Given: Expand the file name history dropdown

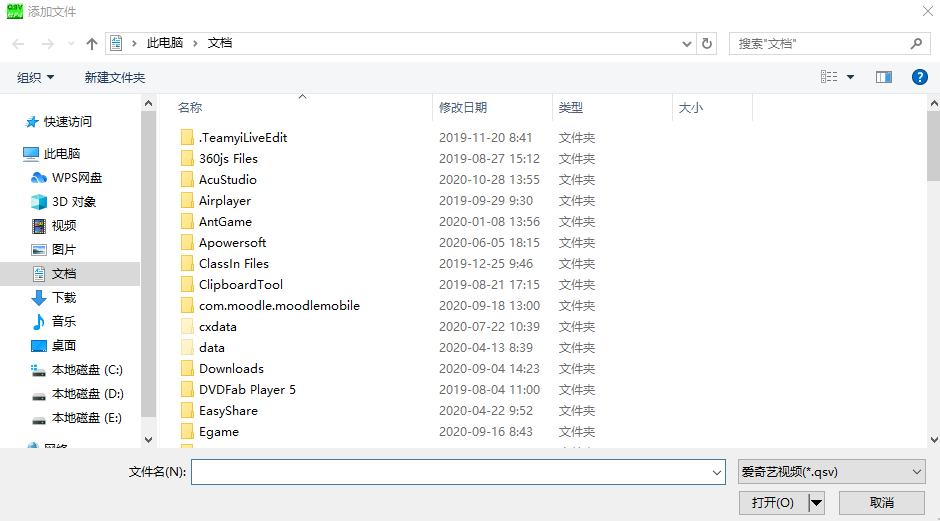Looking at the screenshot, I should click(x=716, y=472).
